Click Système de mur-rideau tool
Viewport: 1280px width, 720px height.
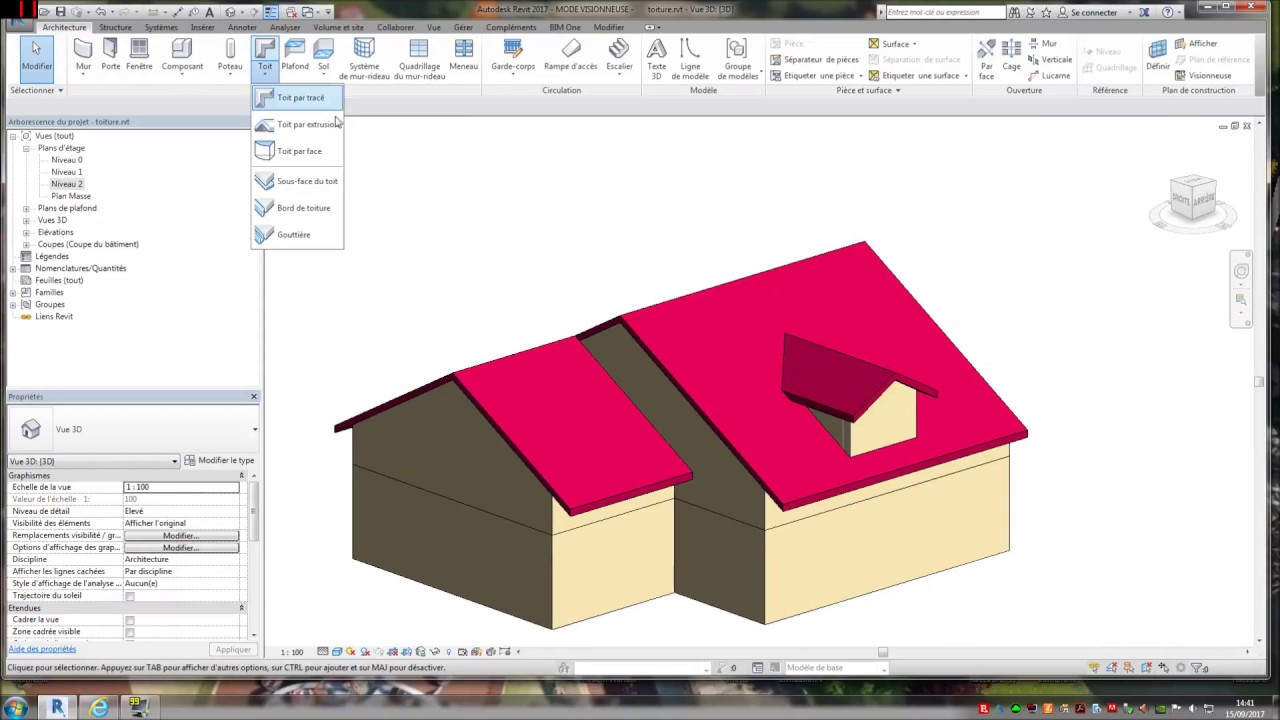click(364, 59)
